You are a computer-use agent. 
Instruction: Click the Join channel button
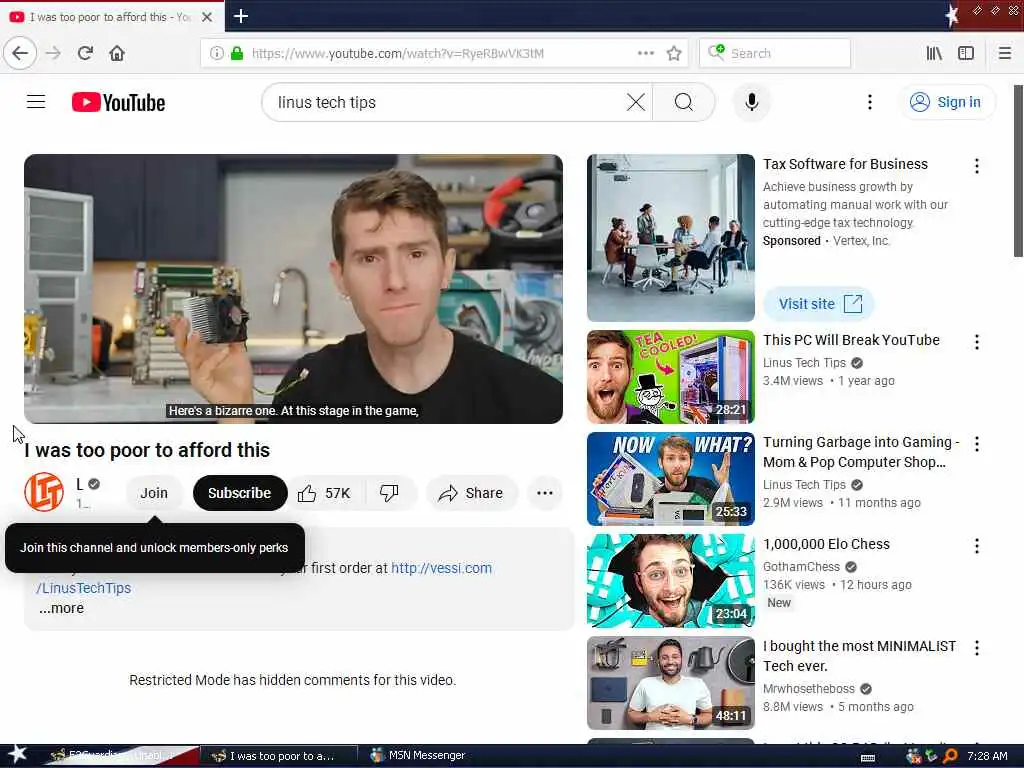pos(154,493)
